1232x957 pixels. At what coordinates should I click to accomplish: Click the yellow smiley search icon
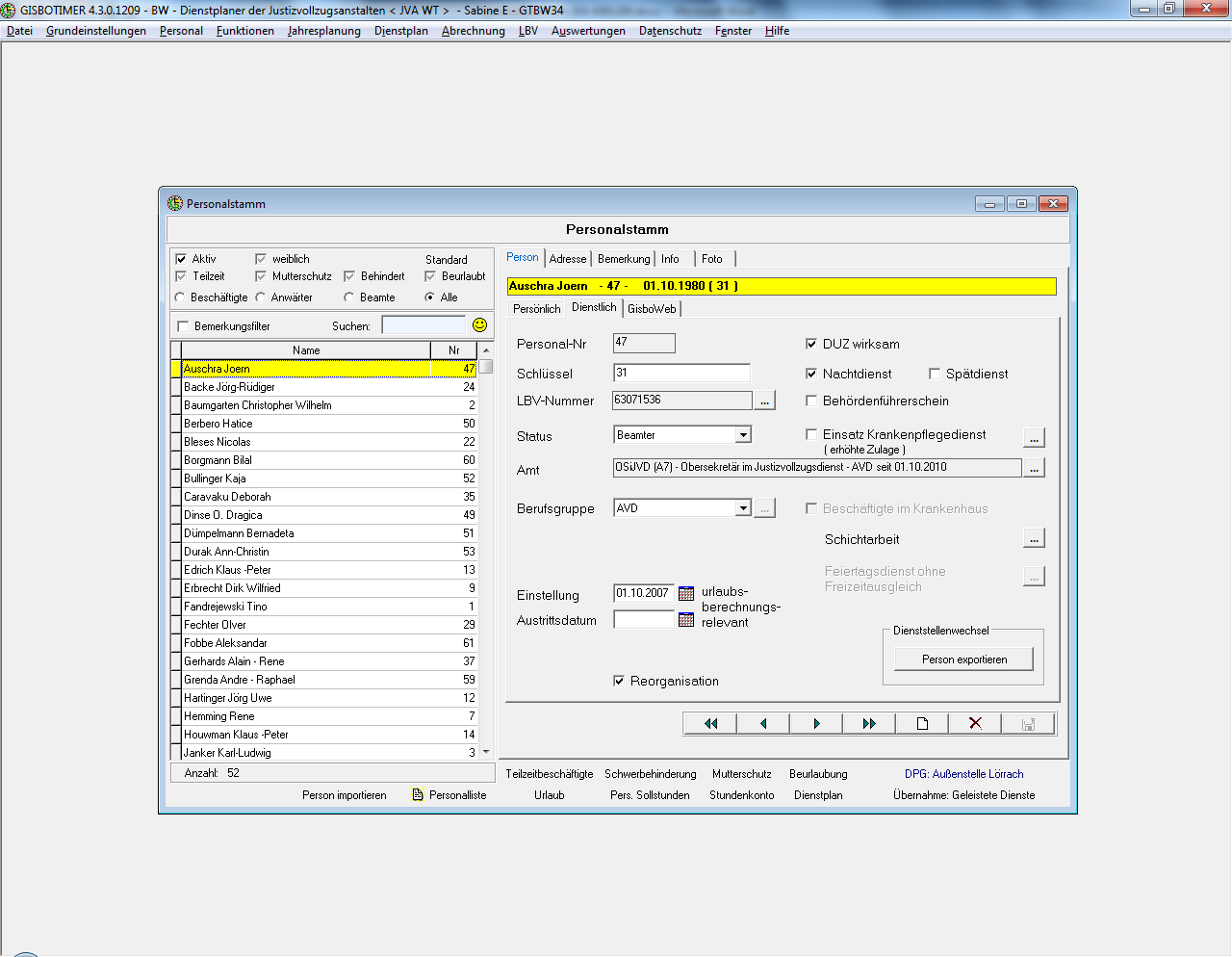pos(479,325)
